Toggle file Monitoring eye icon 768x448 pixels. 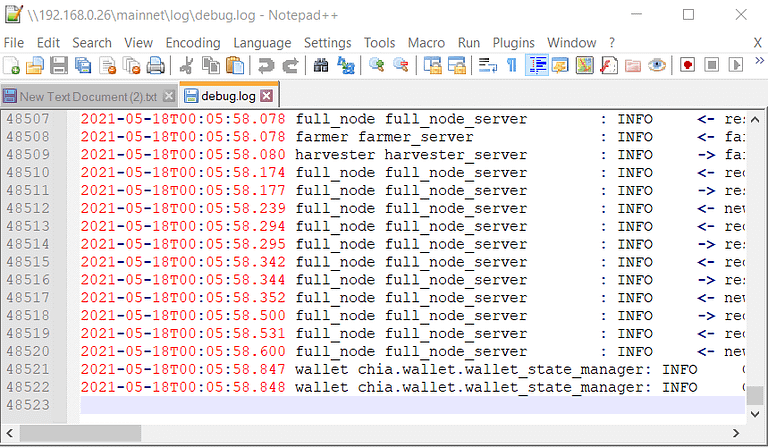(657, 65)
